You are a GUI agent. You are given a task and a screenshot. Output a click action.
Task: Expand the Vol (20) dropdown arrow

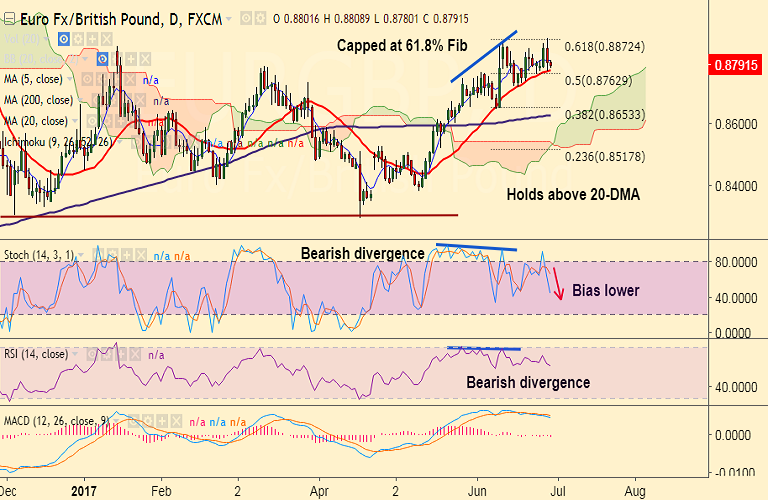[46, 38]
